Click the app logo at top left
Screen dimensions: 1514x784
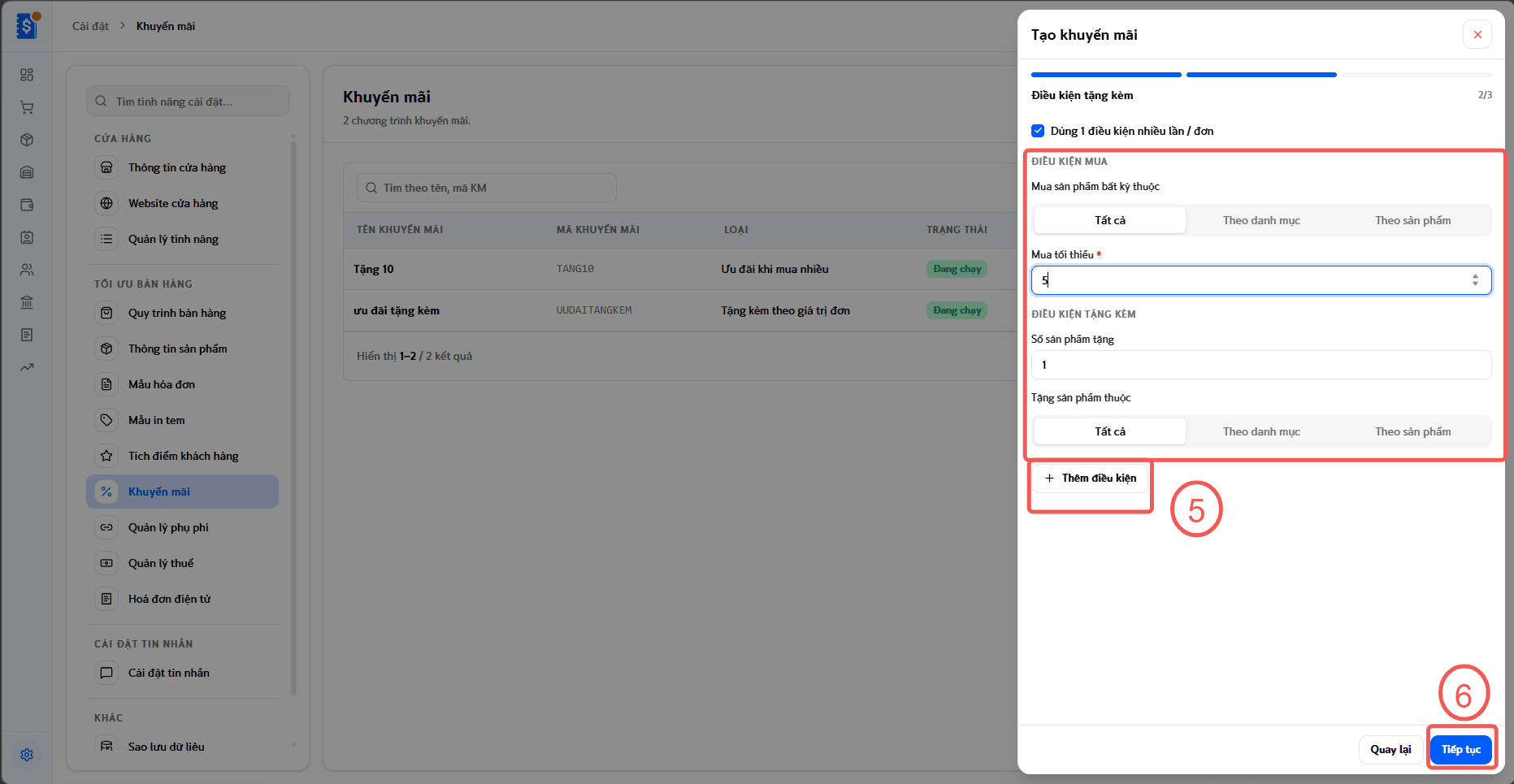pyautogui.click(x=27, y=26)
